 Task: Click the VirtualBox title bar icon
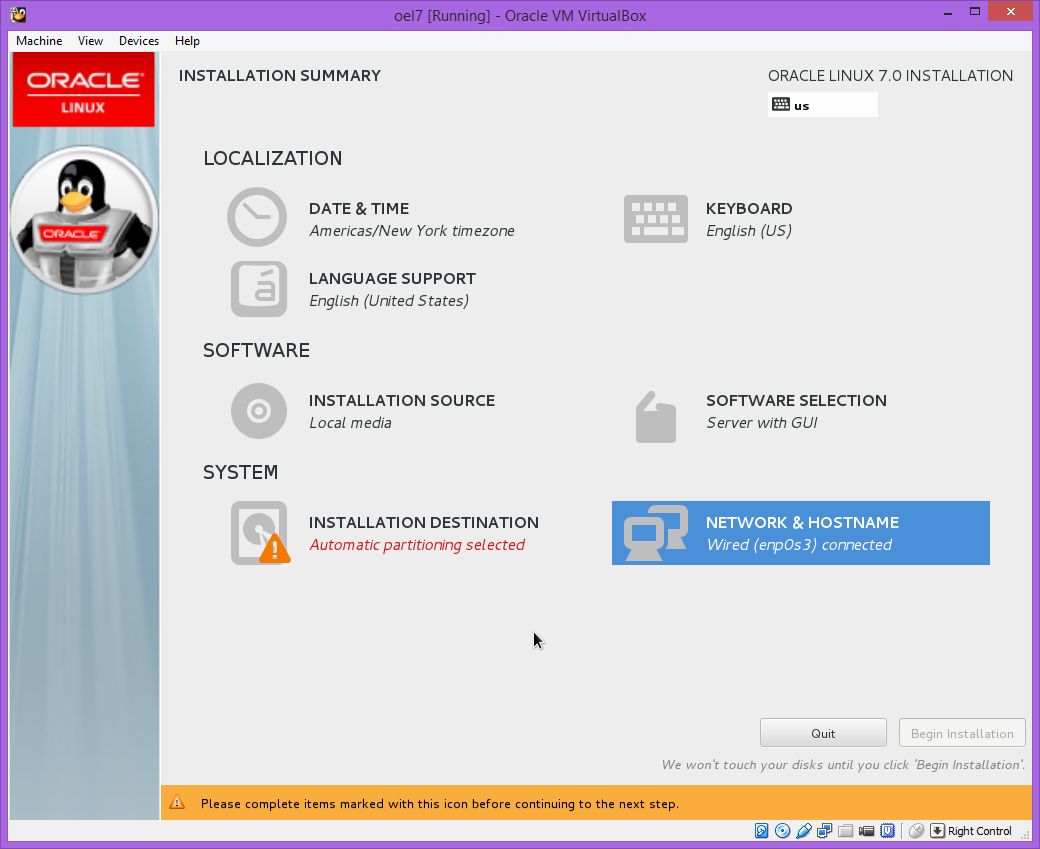(18, 14)
